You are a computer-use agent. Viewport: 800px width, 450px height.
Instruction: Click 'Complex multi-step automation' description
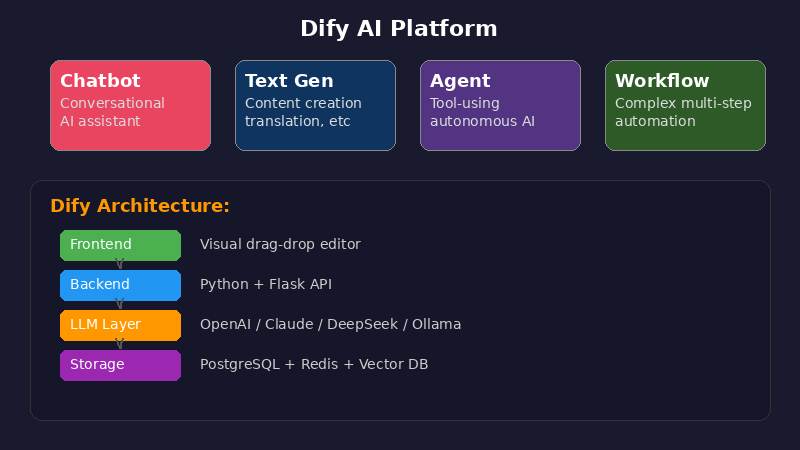coord(683,112)
